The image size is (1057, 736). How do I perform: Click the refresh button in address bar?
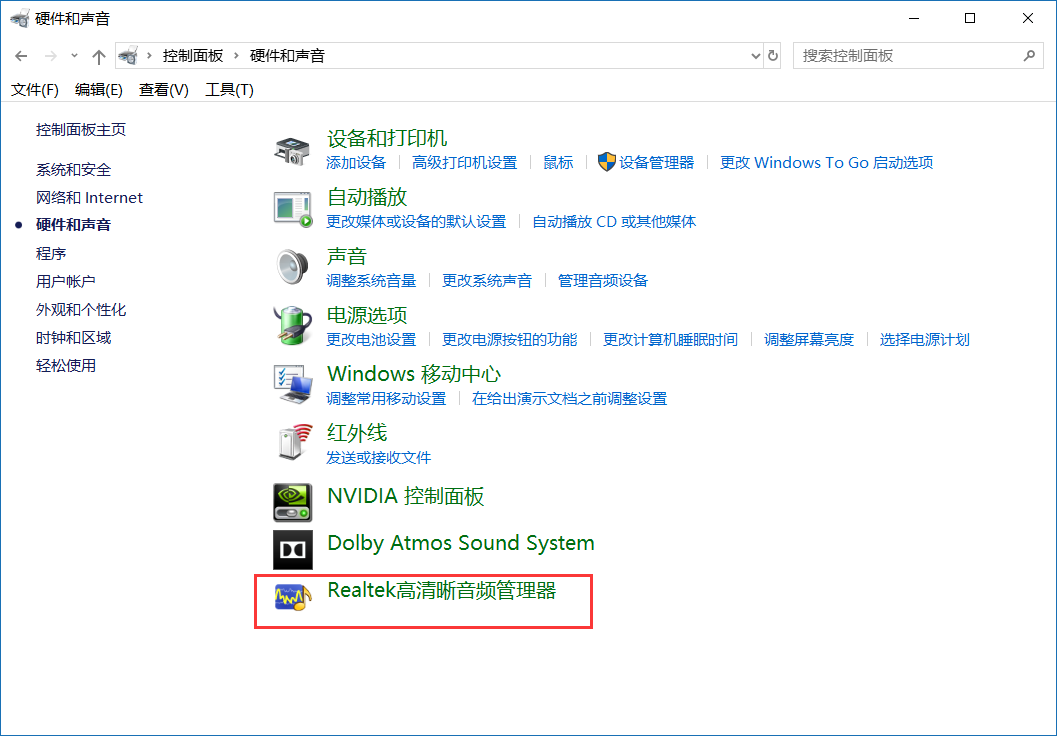tap(773, 56)
